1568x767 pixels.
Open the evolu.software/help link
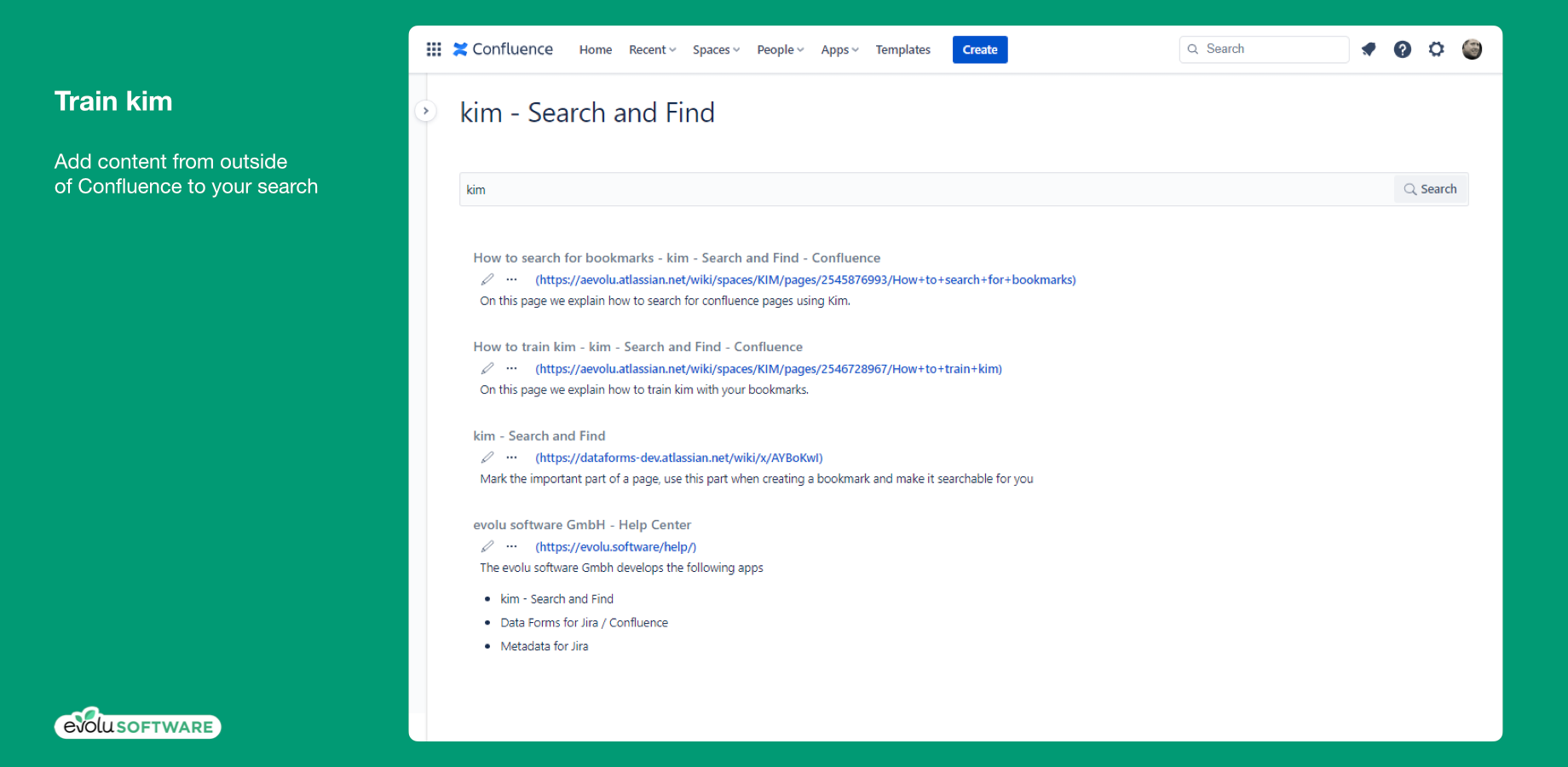615,547
